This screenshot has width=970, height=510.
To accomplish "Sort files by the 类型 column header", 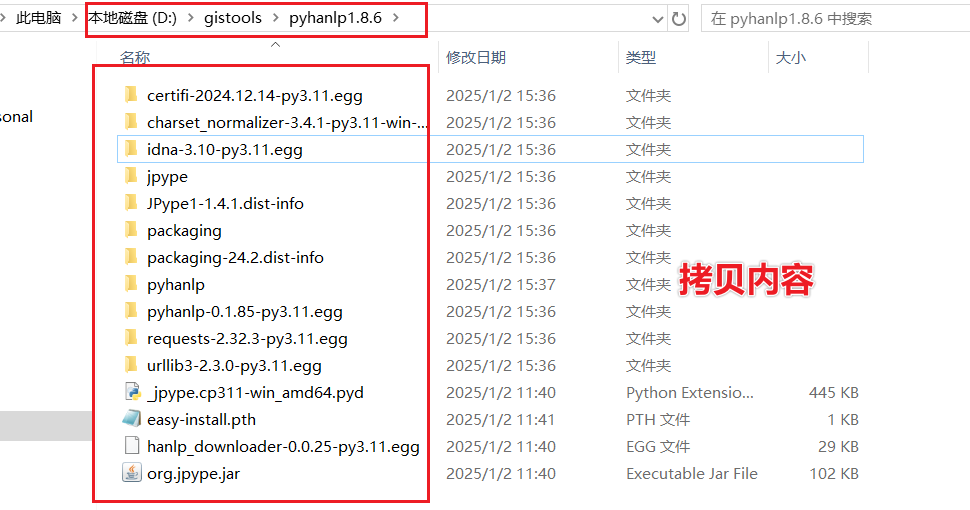I will (640, 58).
